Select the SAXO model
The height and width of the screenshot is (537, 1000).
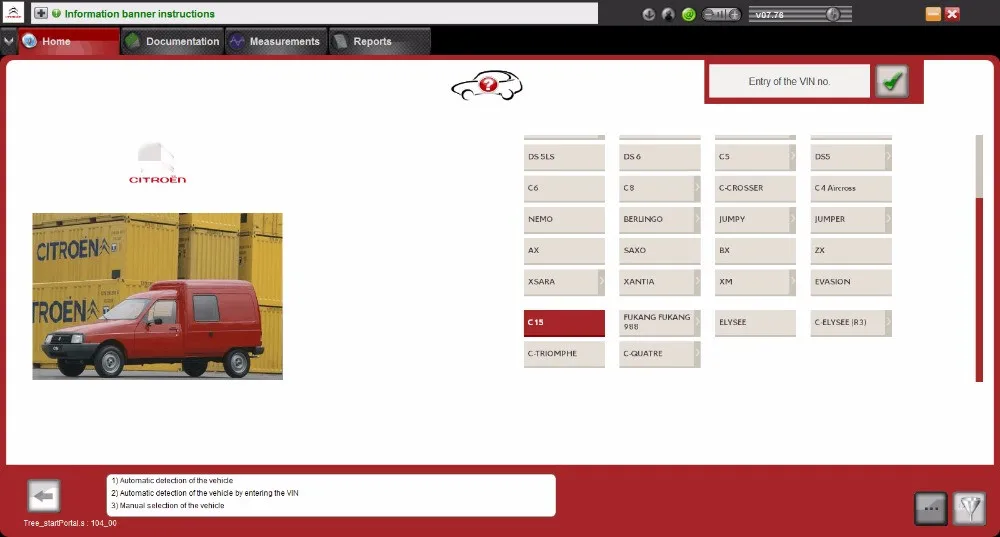pyautogui.click(x=659, y=251)
